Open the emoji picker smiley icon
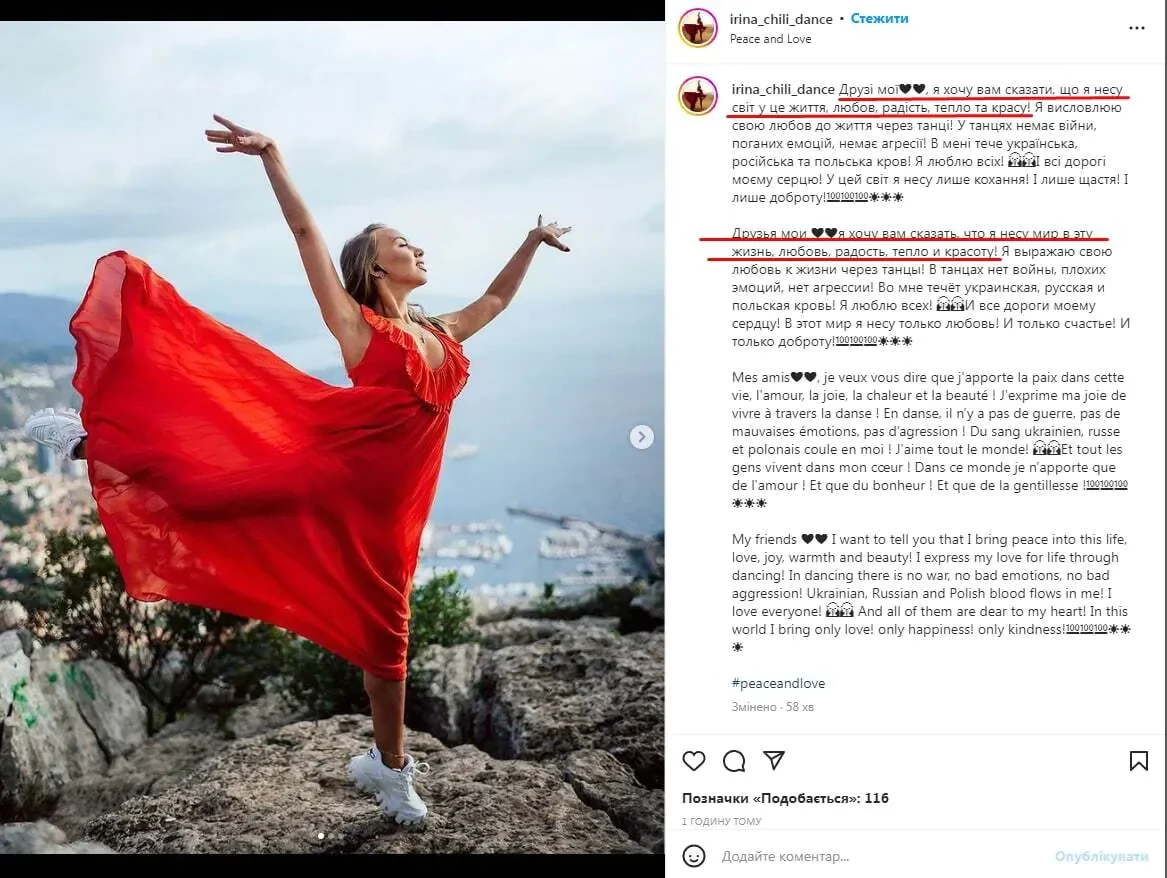The width and height of the screenshot is (1167, 878). click(694, 856)
